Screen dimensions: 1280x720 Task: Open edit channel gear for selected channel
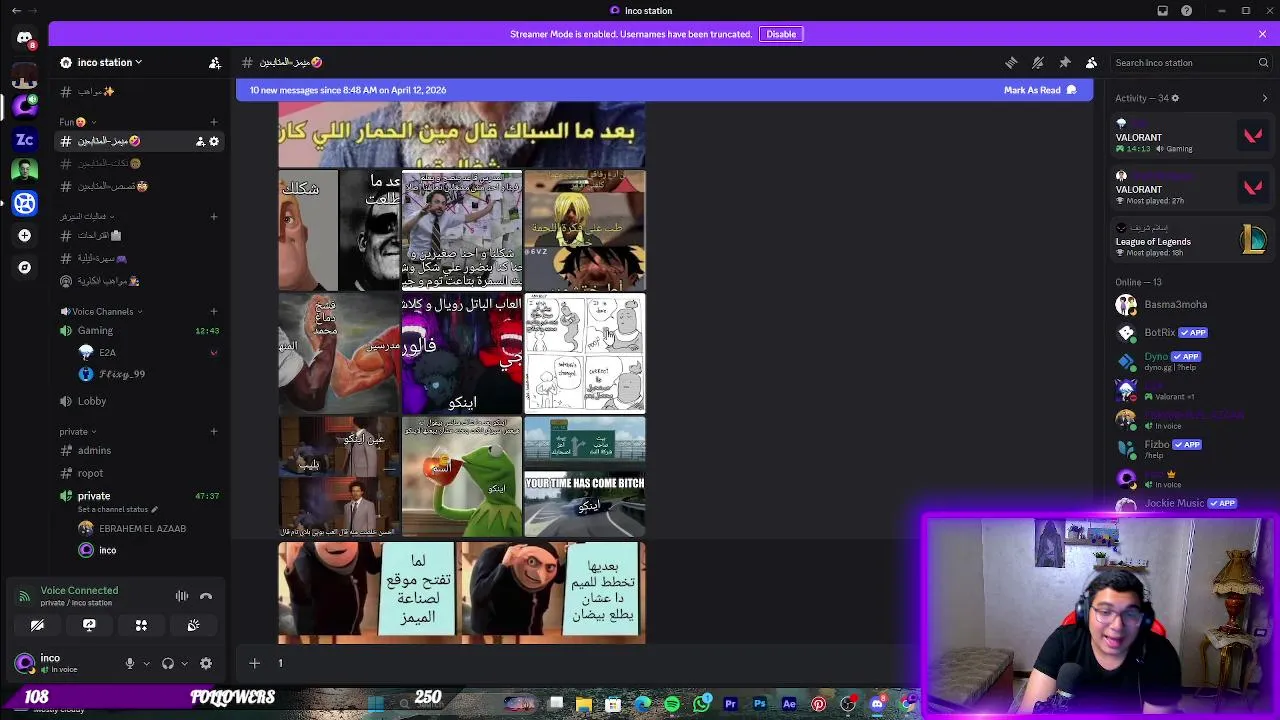[x=214, y=141]
